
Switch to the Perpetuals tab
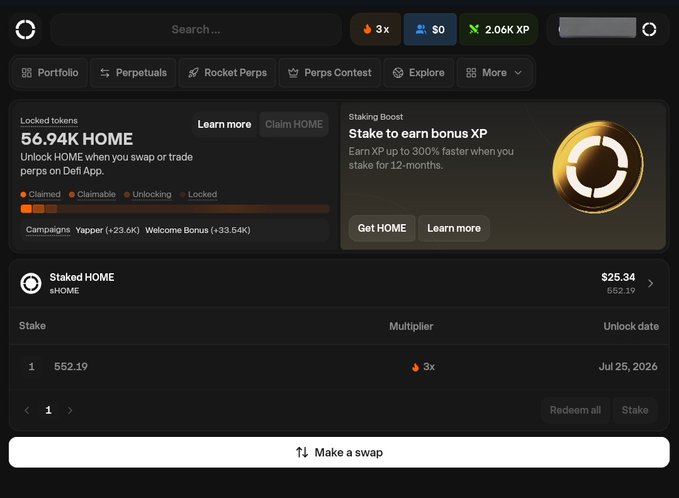click(x=133, y=73)
